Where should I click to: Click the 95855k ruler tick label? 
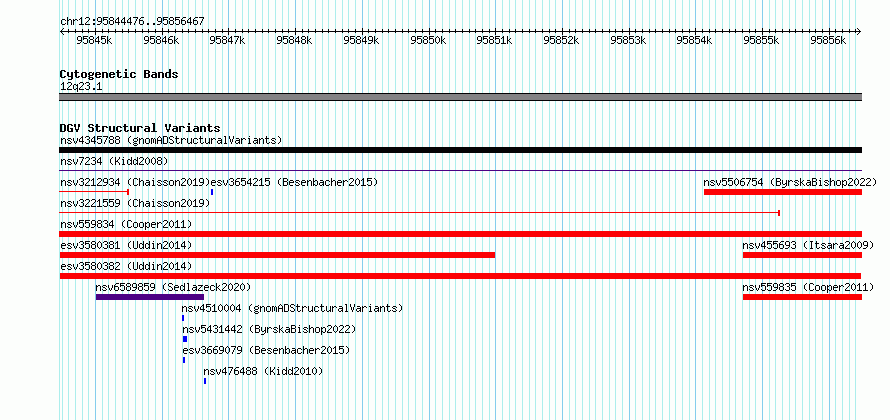pyautogui.click(x=761, y=40)
